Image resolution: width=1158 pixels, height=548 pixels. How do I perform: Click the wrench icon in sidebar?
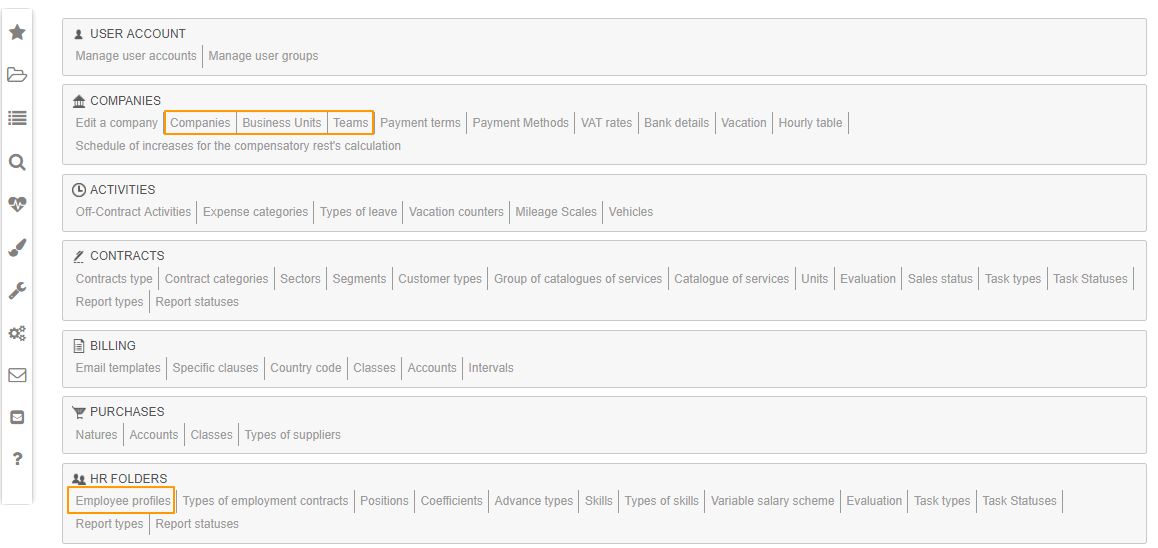tap(17, 290)
